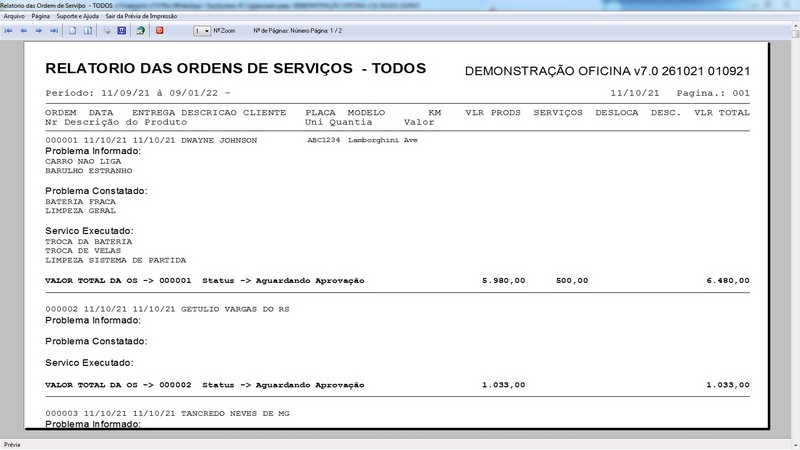Screen dimensions: 800x450
Task: Click 'Problema Constatado:' under order 000001
Action: (x=96, y=191)
